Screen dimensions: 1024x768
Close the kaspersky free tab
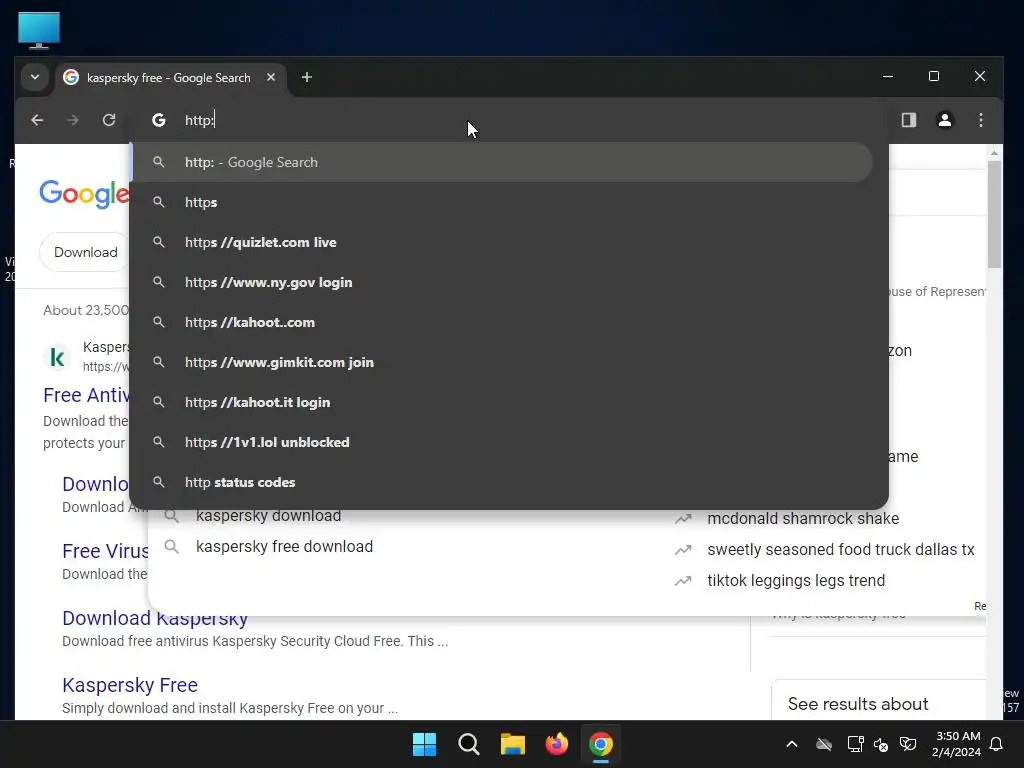(x=271, y=77)
